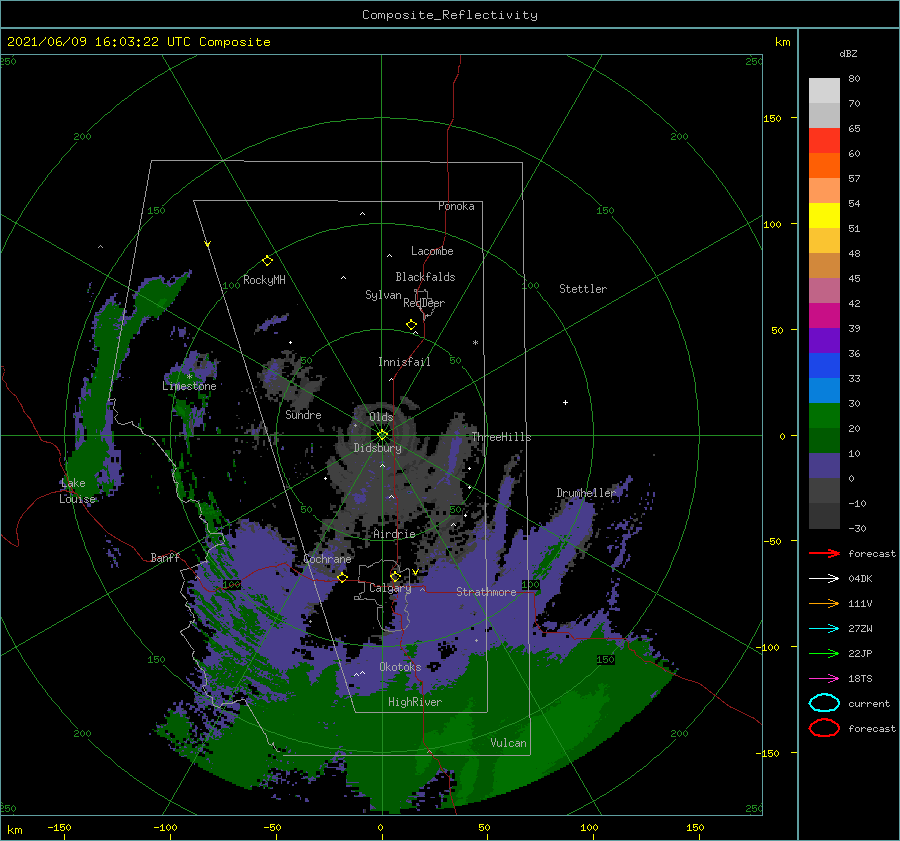Click the Banff label
The height and width of the screenshot is (841, 900).
(165, 557)
